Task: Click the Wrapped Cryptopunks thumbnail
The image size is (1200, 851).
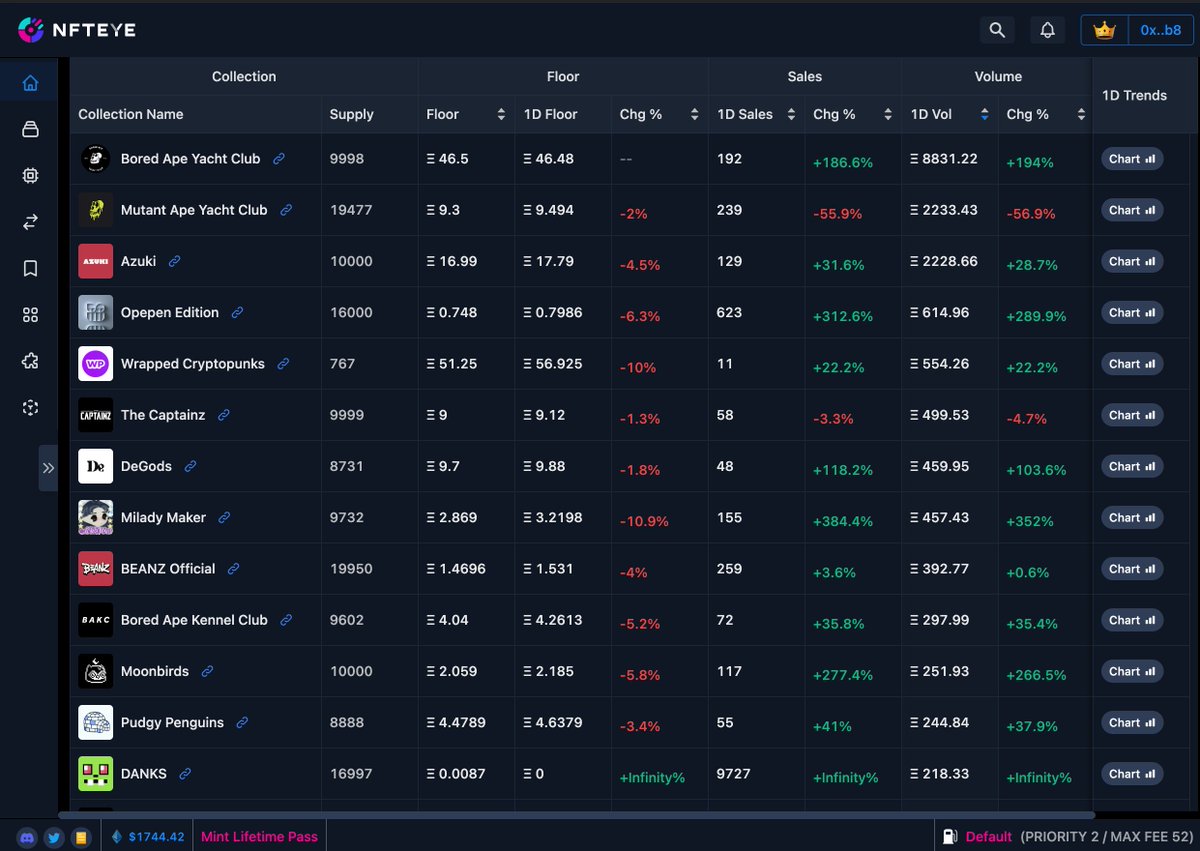Action: pos(96,364)
